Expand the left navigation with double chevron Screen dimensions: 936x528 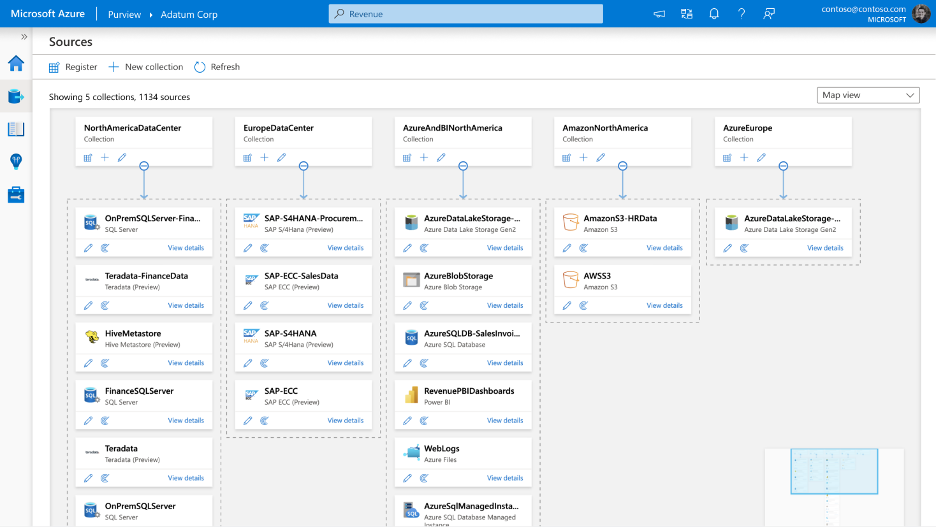click(x=24, y=36)
